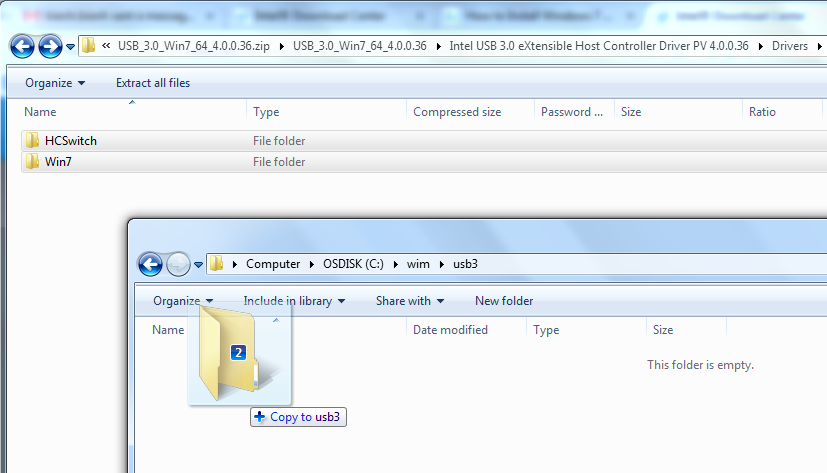
Task: Select OSDISK (C:) breadcrumb
Action: (x=353, y=264)
